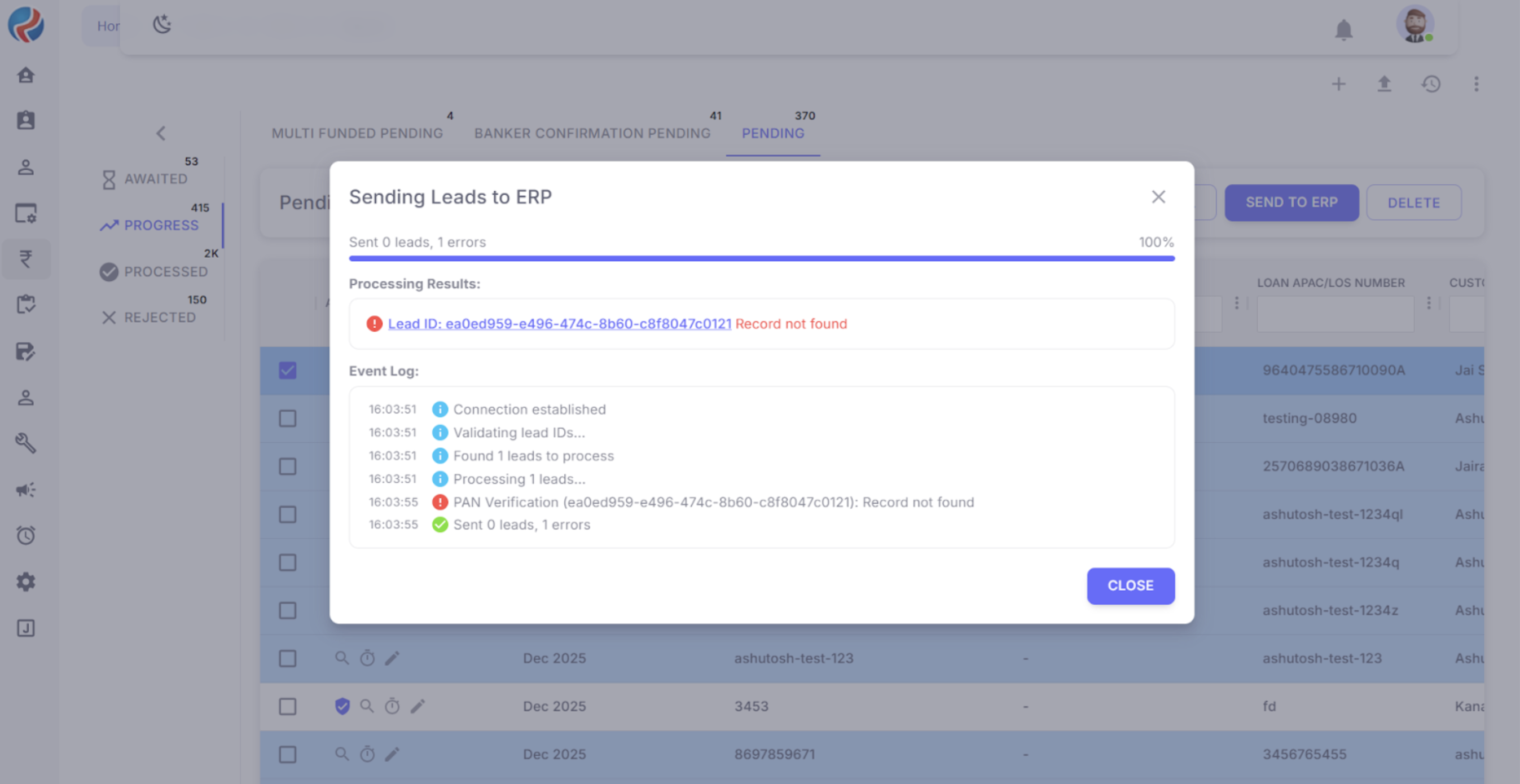Click the 100% sending progress bar
Screen dimensions: 1520x784
point(761,258)
